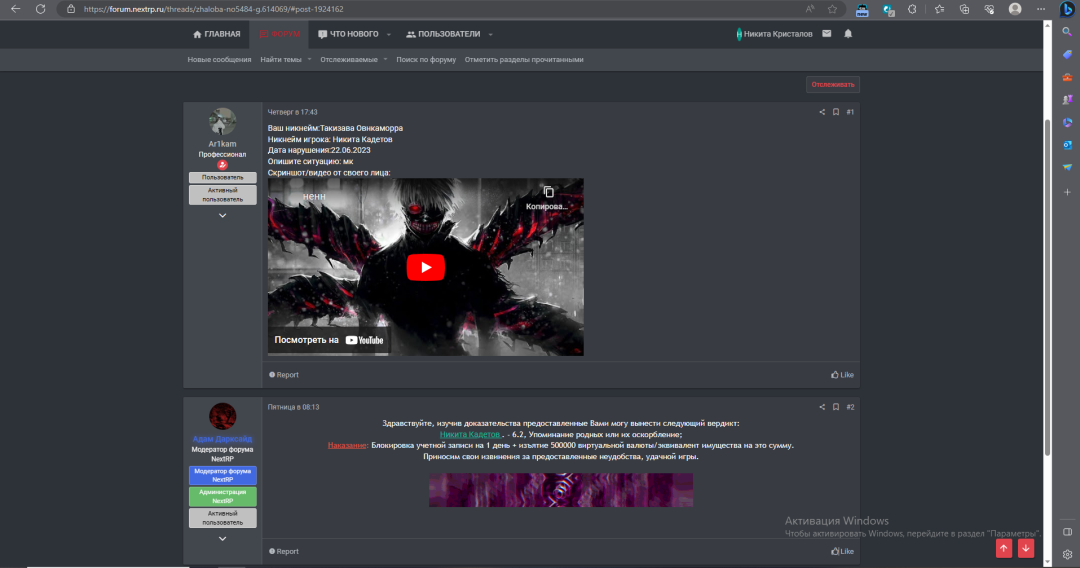The image size is (1080, 568).
Task: Open the #1 post permalink
Action: (x=850, y=112)
